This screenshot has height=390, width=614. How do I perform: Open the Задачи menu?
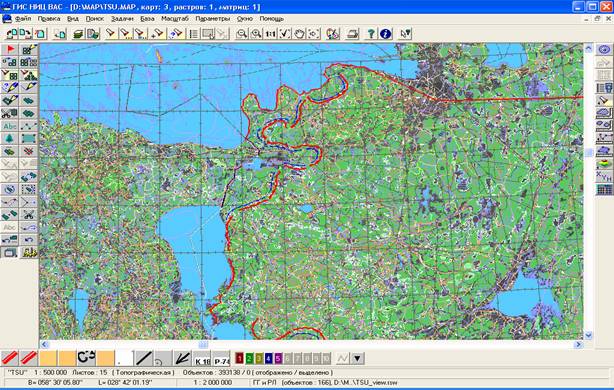tap(122, 18)
